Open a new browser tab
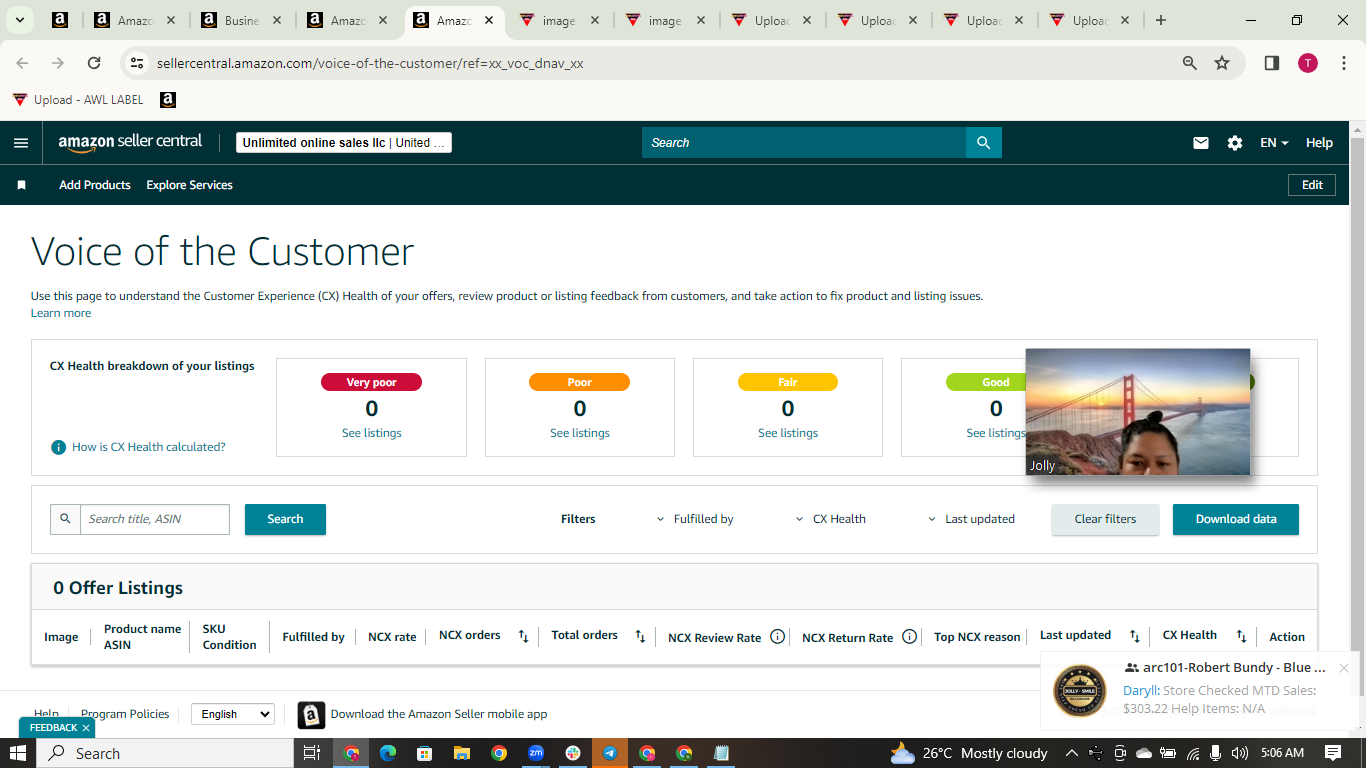1366x768 pixels. click(1161, 20)
